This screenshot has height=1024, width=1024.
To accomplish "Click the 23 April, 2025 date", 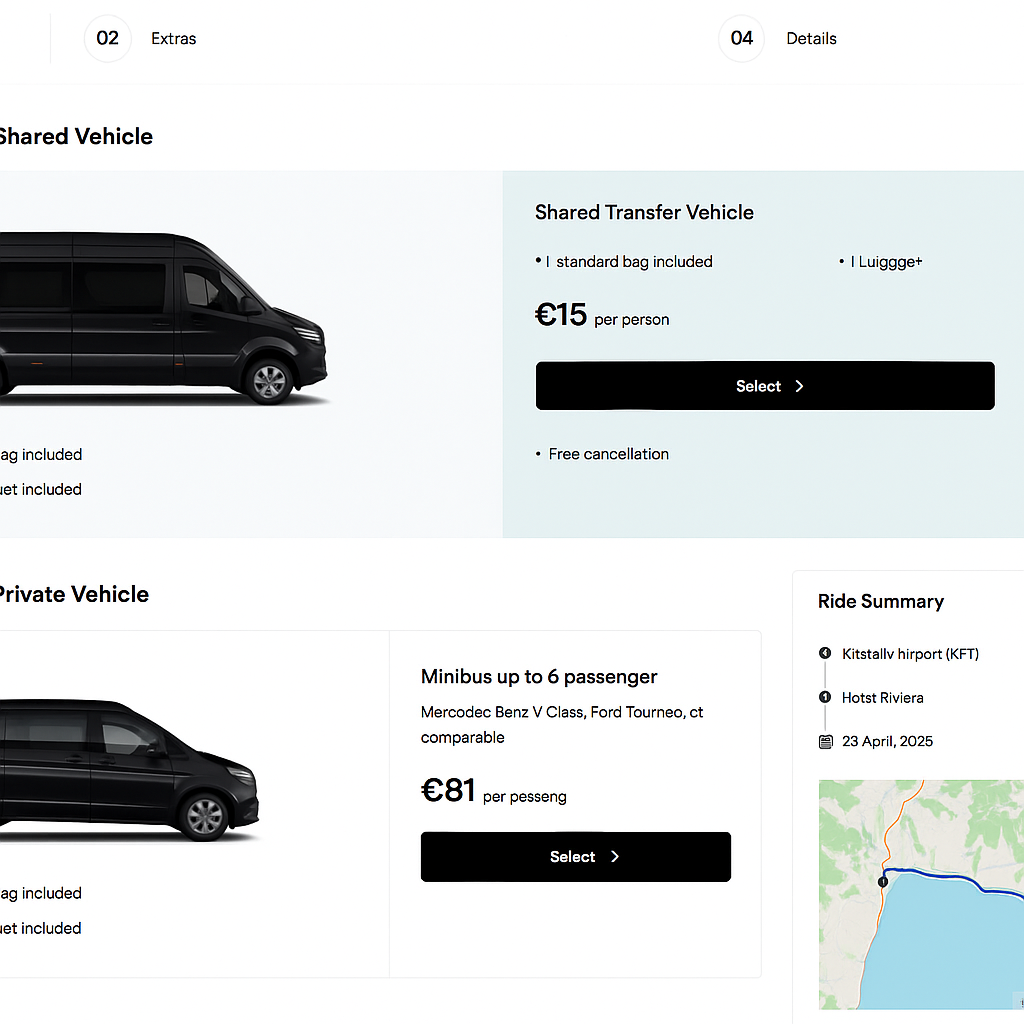I will pyautogui.click(x=887, y=741).
